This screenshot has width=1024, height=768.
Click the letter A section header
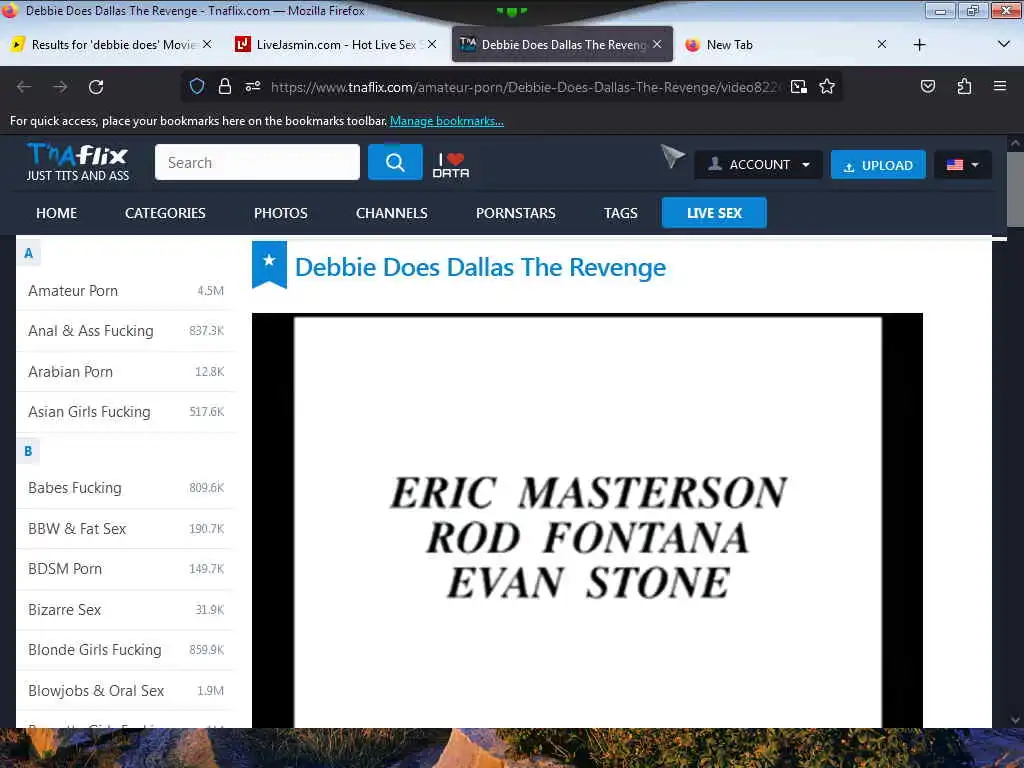point(28,253)
